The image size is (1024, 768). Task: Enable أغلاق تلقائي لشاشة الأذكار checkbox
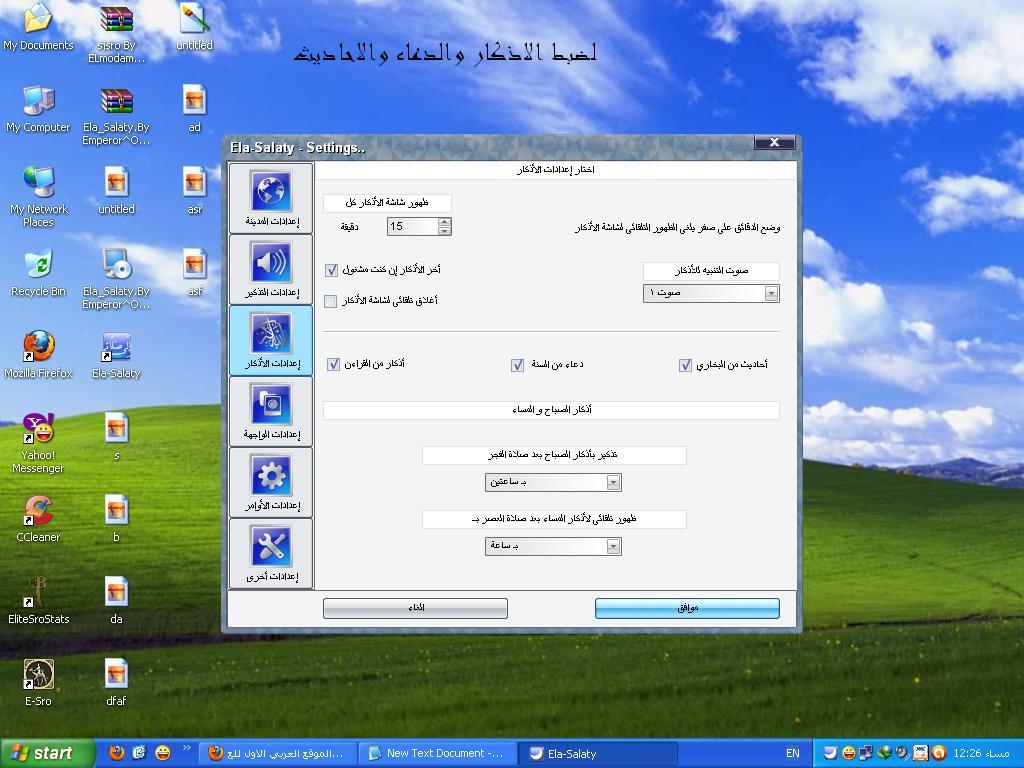(x=331, y=301)
